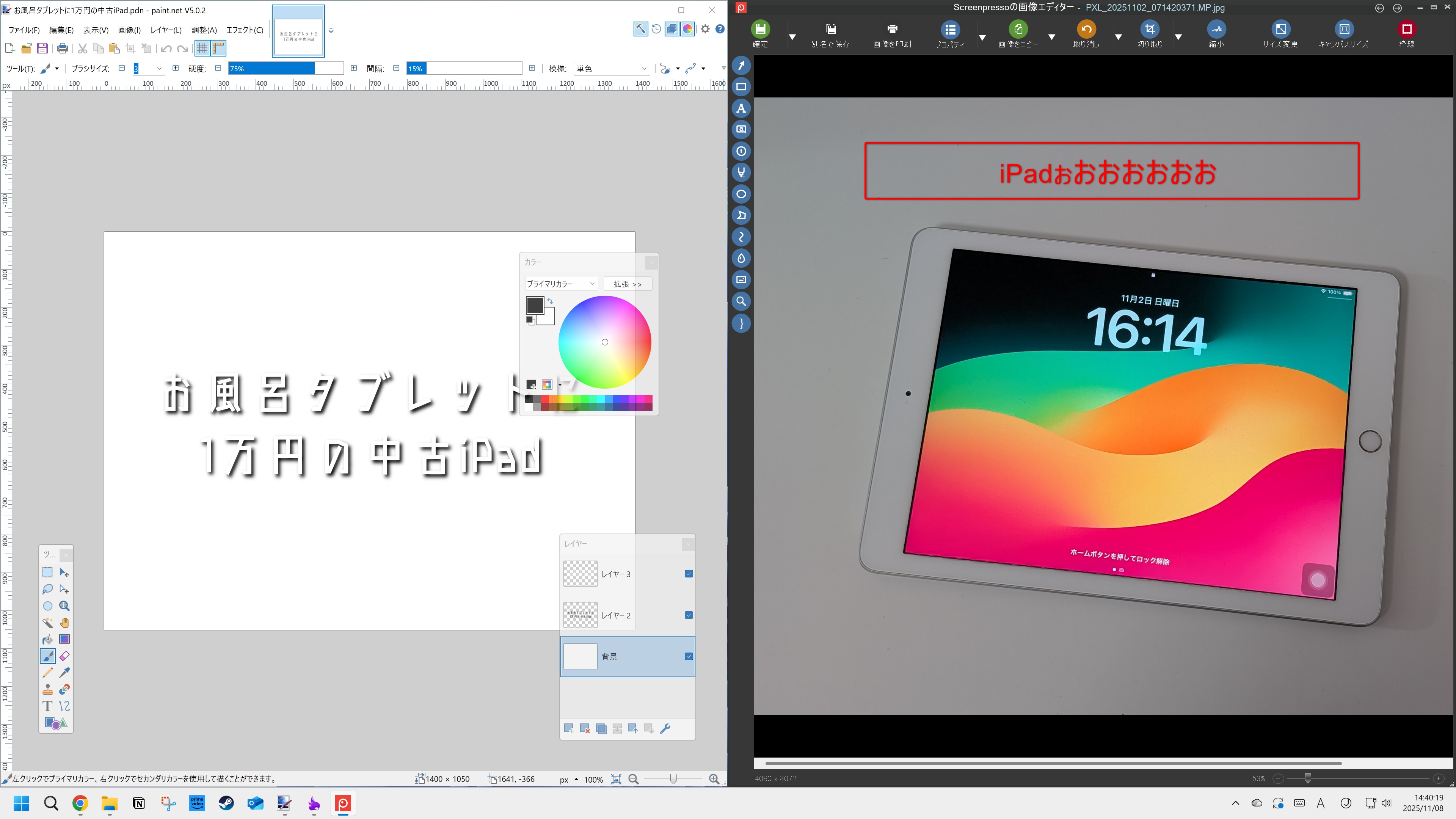Toggle visibility of レイヤー 3
1456x819 pixels.
(689, 574)
